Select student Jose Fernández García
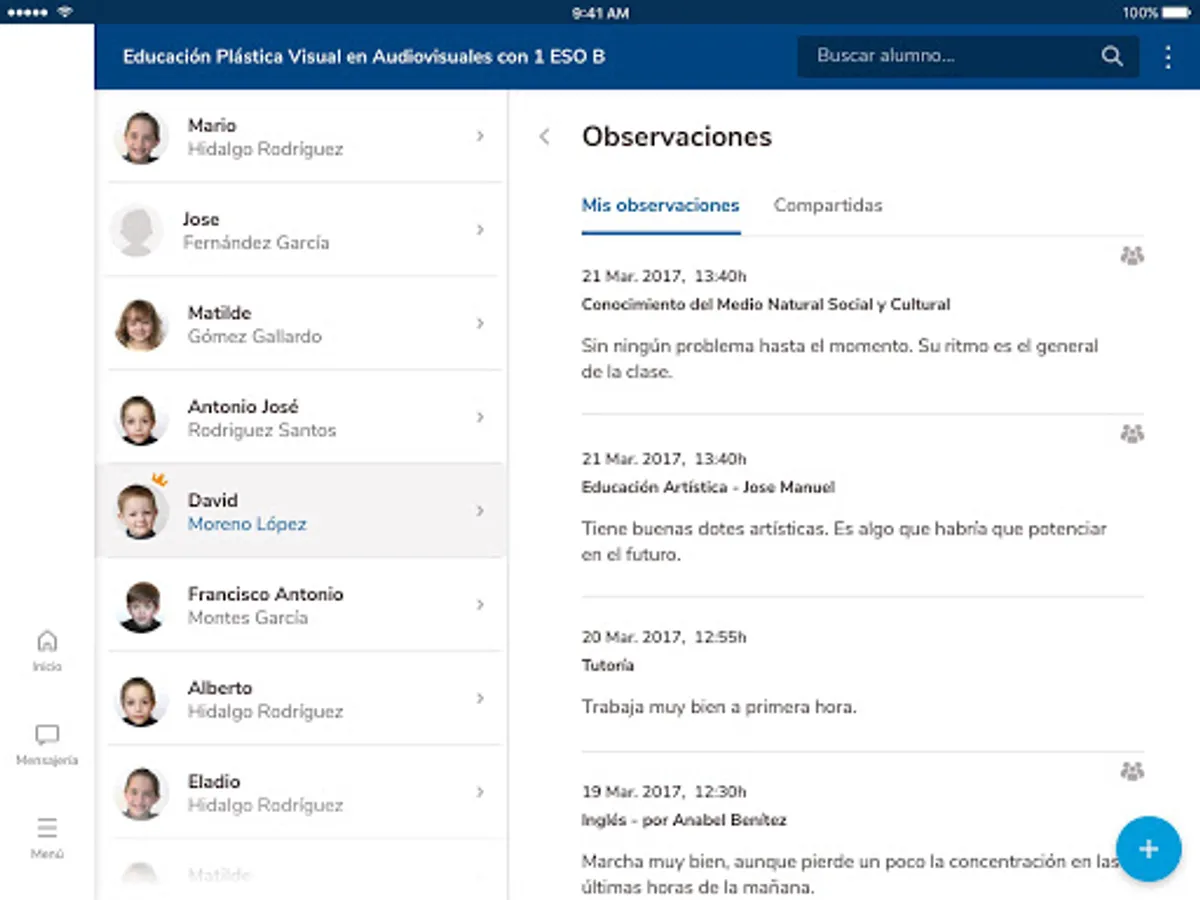 pyautogui.click(x=256, y=230)
